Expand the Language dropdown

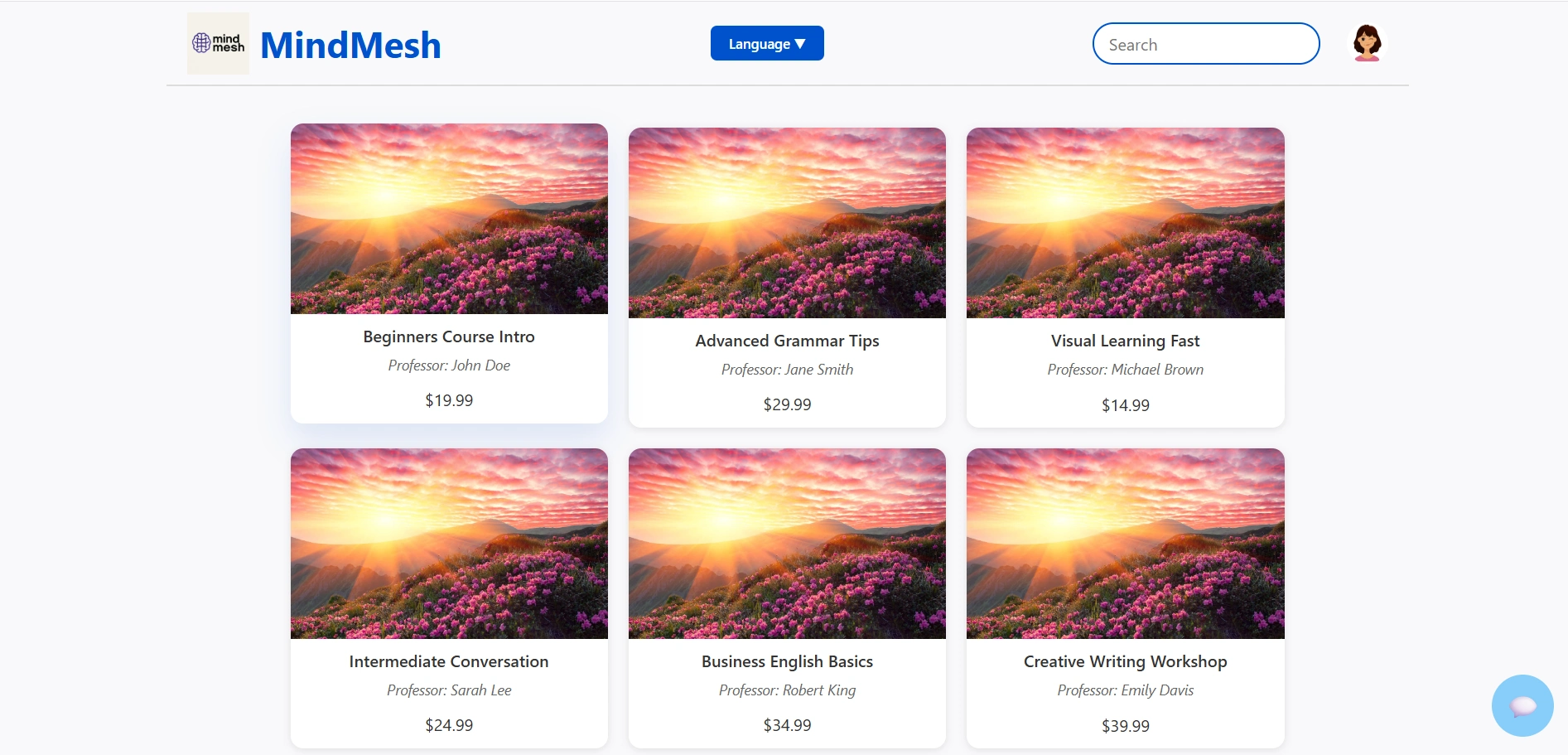767,43
